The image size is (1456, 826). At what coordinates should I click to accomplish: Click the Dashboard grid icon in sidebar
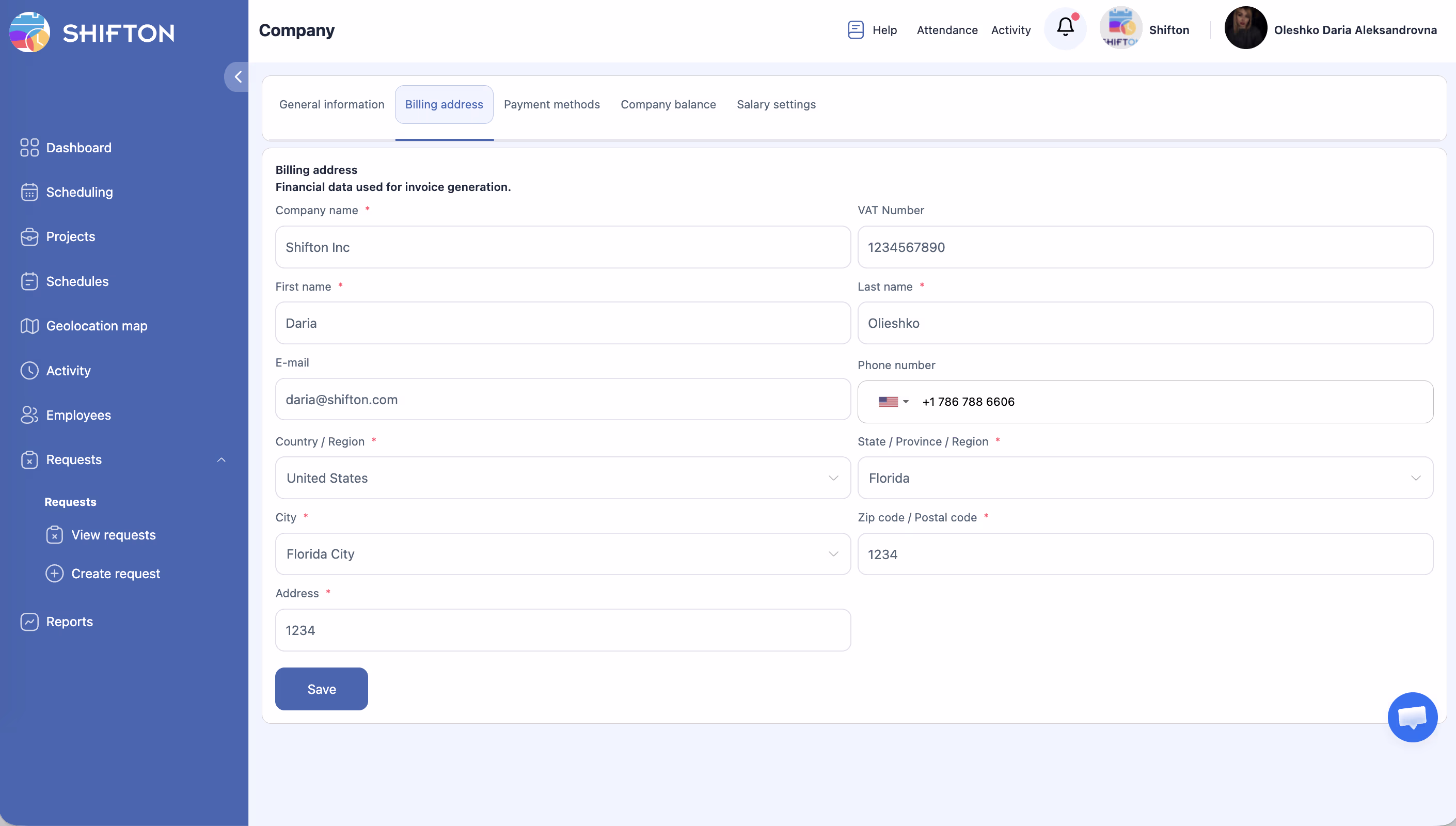(29, 148)
